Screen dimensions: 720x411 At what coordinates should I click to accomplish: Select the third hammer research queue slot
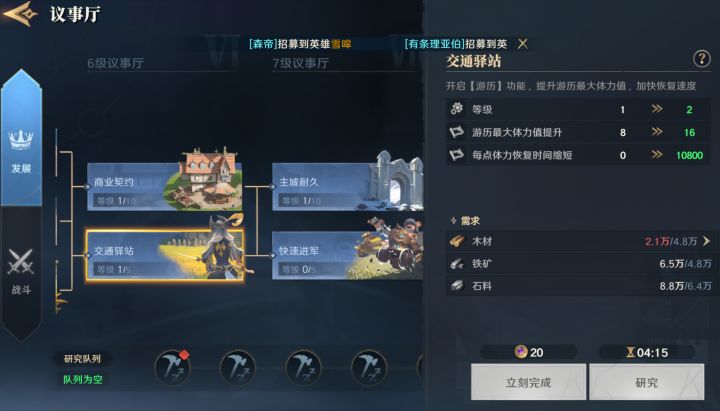303,368
